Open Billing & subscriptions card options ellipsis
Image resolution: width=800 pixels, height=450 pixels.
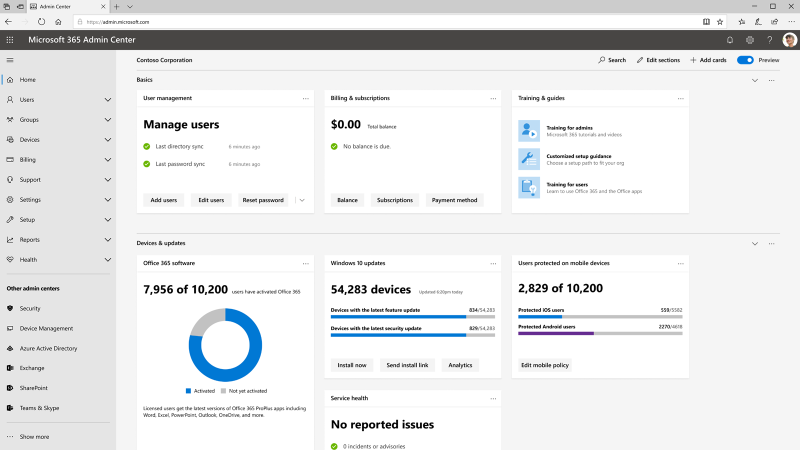[493, 98]
